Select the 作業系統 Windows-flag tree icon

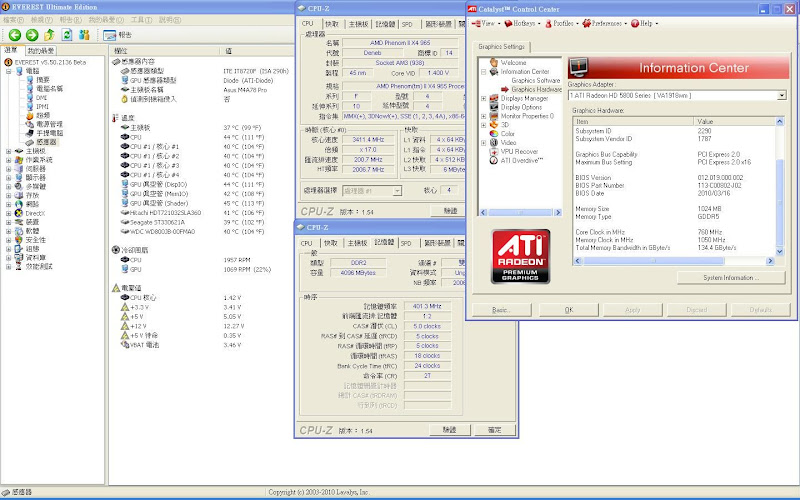click(19, 160)
